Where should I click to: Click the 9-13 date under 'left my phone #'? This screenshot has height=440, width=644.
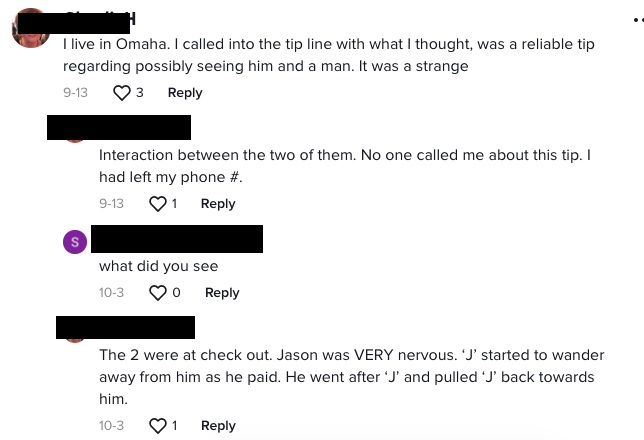112,204
